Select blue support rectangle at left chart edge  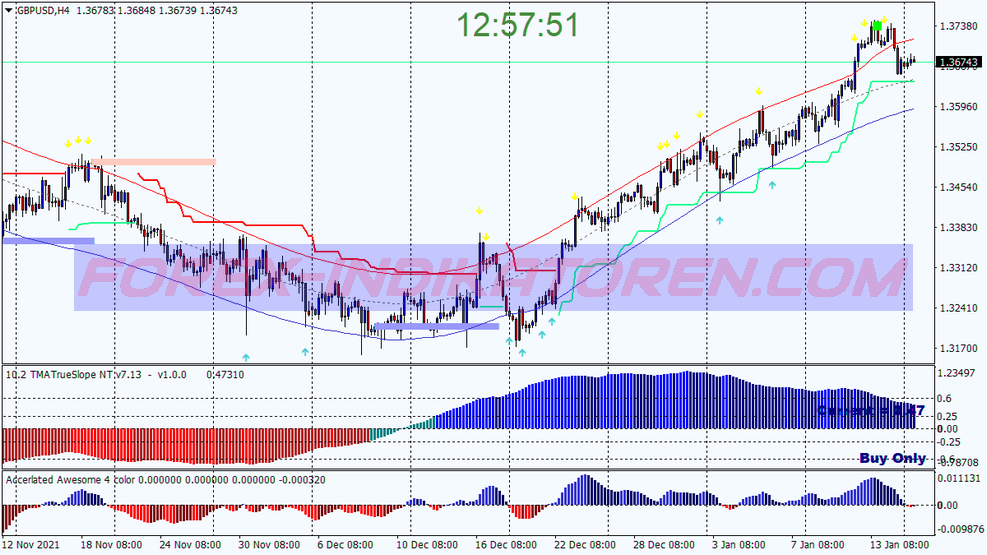(48, 240)
